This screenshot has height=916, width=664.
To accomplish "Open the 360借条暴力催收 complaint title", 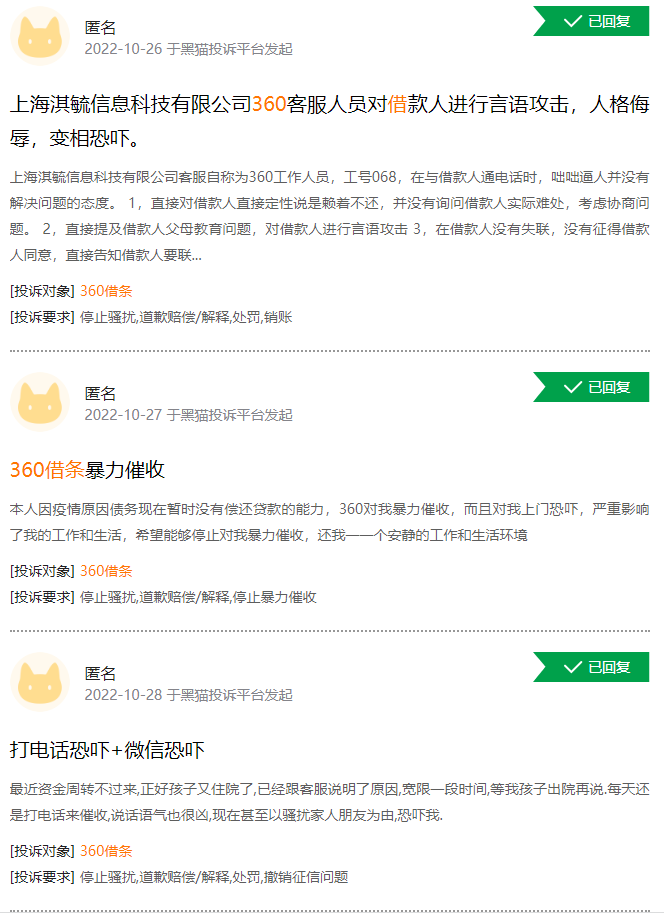I will [87, 470].
